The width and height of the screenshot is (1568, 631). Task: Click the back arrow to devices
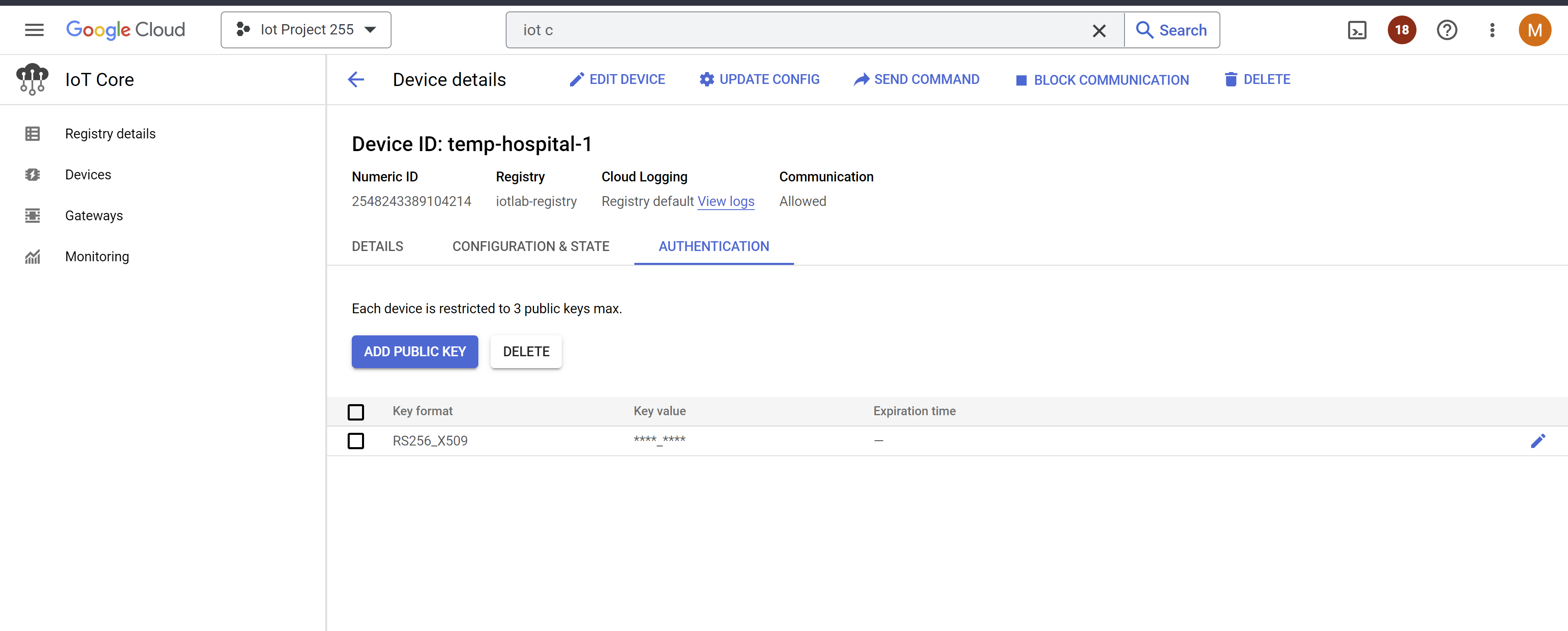click(x=356, y=79)
